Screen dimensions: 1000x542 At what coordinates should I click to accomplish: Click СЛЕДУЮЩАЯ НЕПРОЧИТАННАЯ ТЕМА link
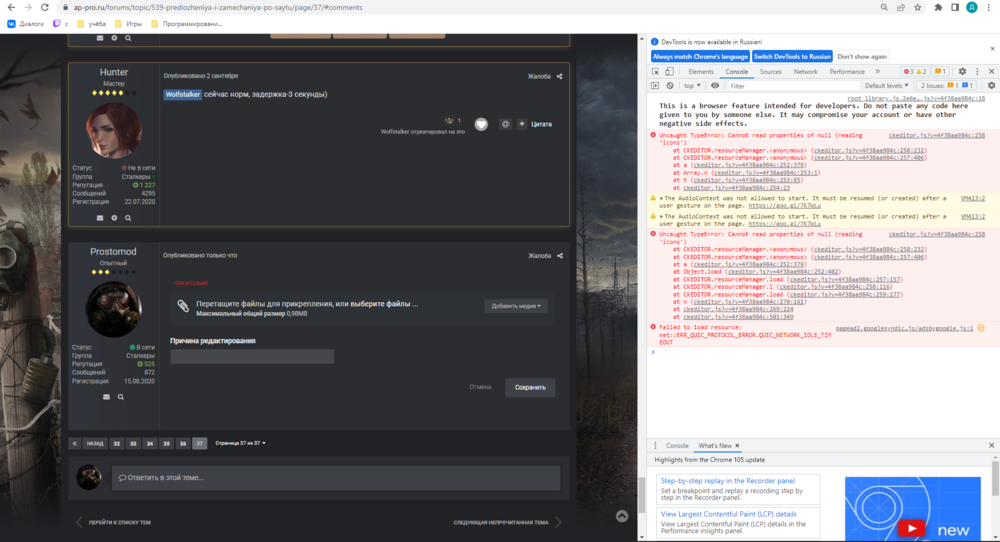(501, 522)
